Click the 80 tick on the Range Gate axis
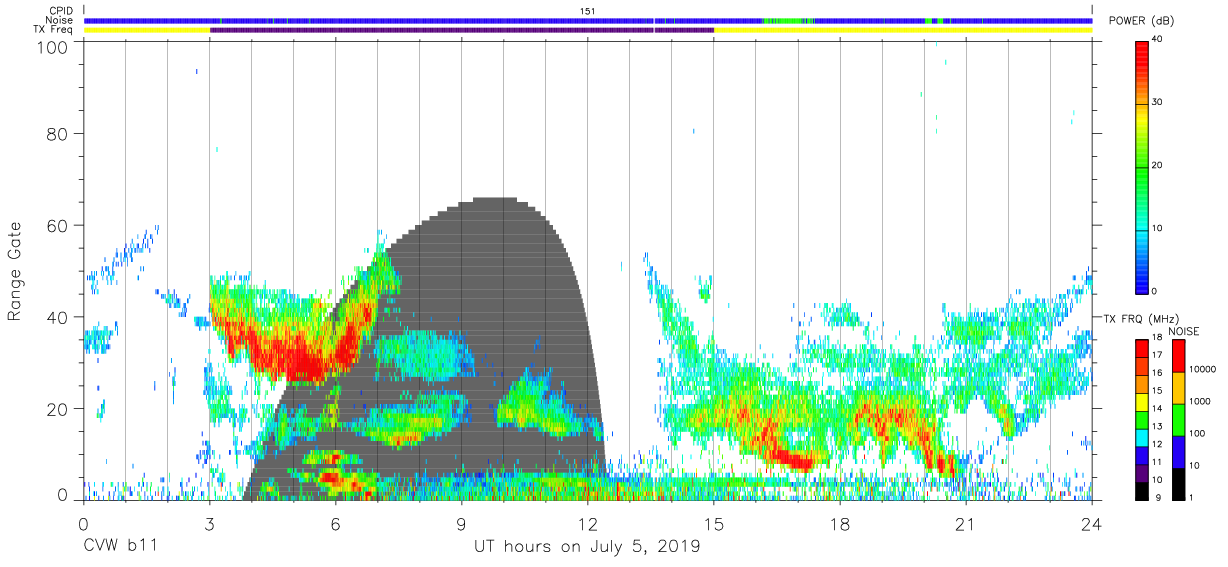 58,134
